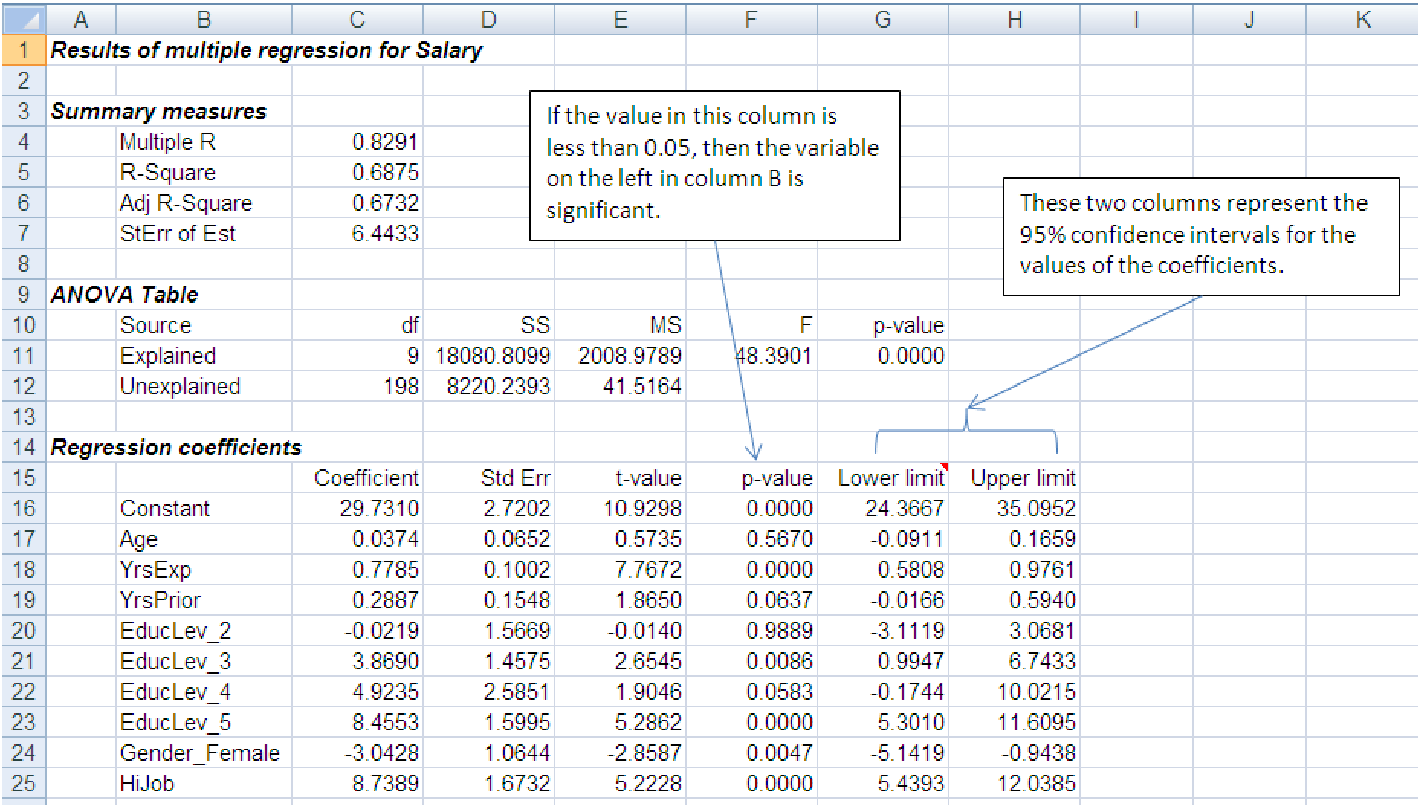Viewport: 1421px width, 807px height.
Task: Select the YrsExp t-value 7.7672
Action: 620,569
